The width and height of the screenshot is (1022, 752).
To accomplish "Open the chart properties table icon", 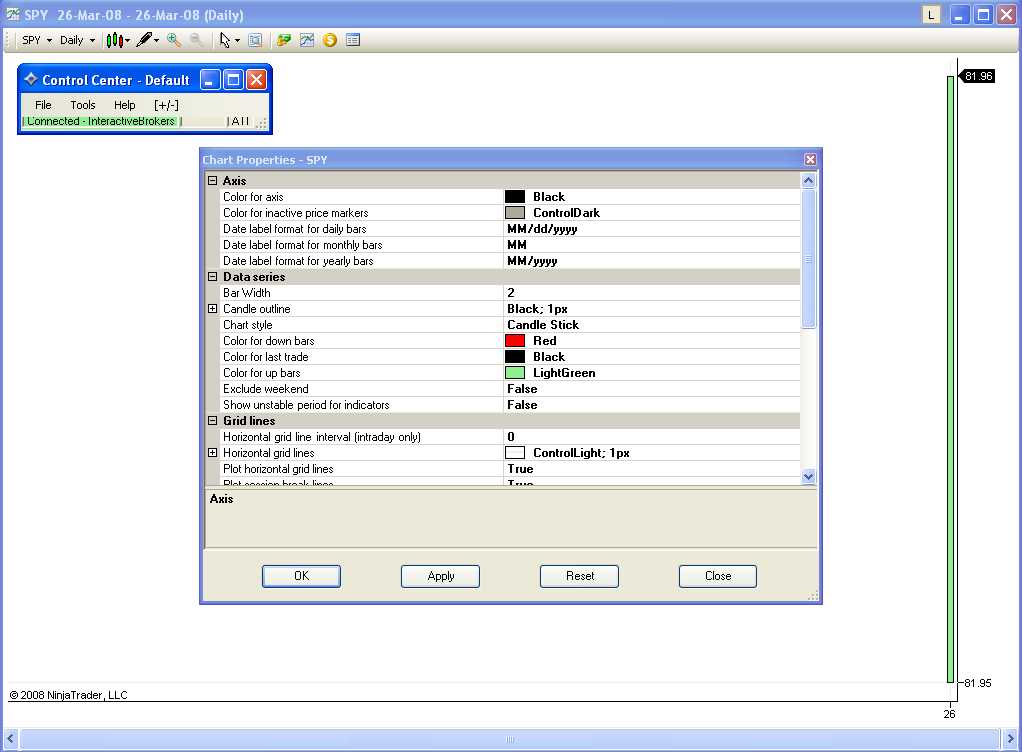I will click(353, 40).
